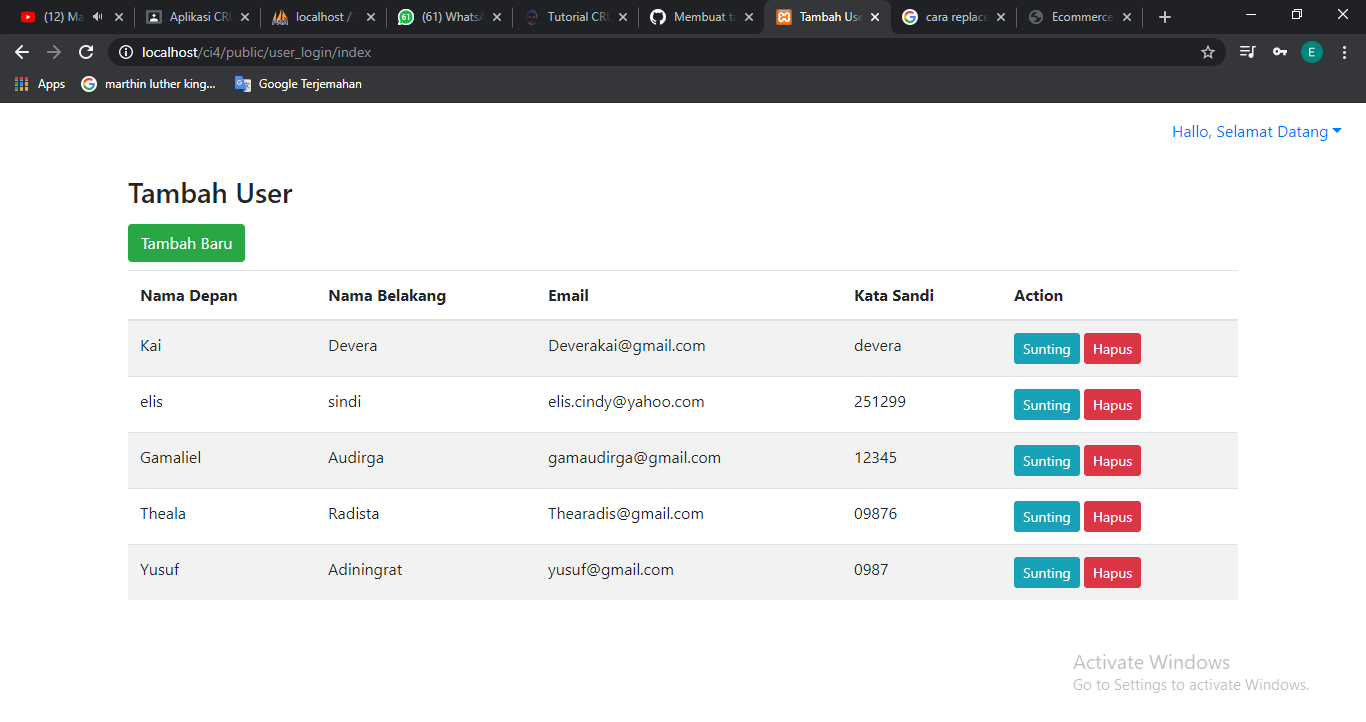The height and width of the screenshot is (722, 1366).
Task: Delete user elis with Hapus
Action: click(x=1112, y=405)
